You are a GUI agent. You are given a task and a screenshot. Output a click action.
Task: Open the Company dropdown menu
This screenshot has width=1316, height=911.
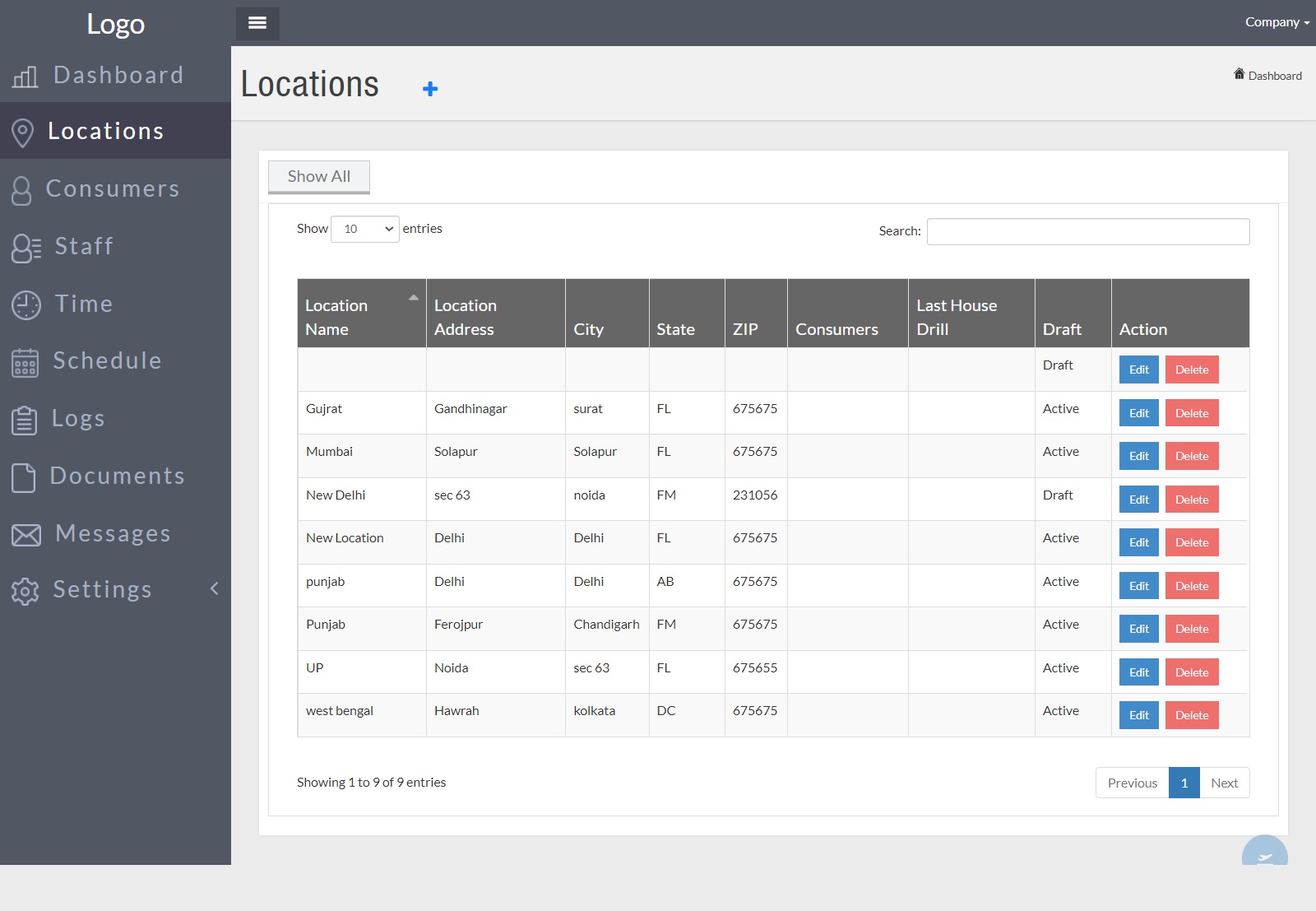1277,22
